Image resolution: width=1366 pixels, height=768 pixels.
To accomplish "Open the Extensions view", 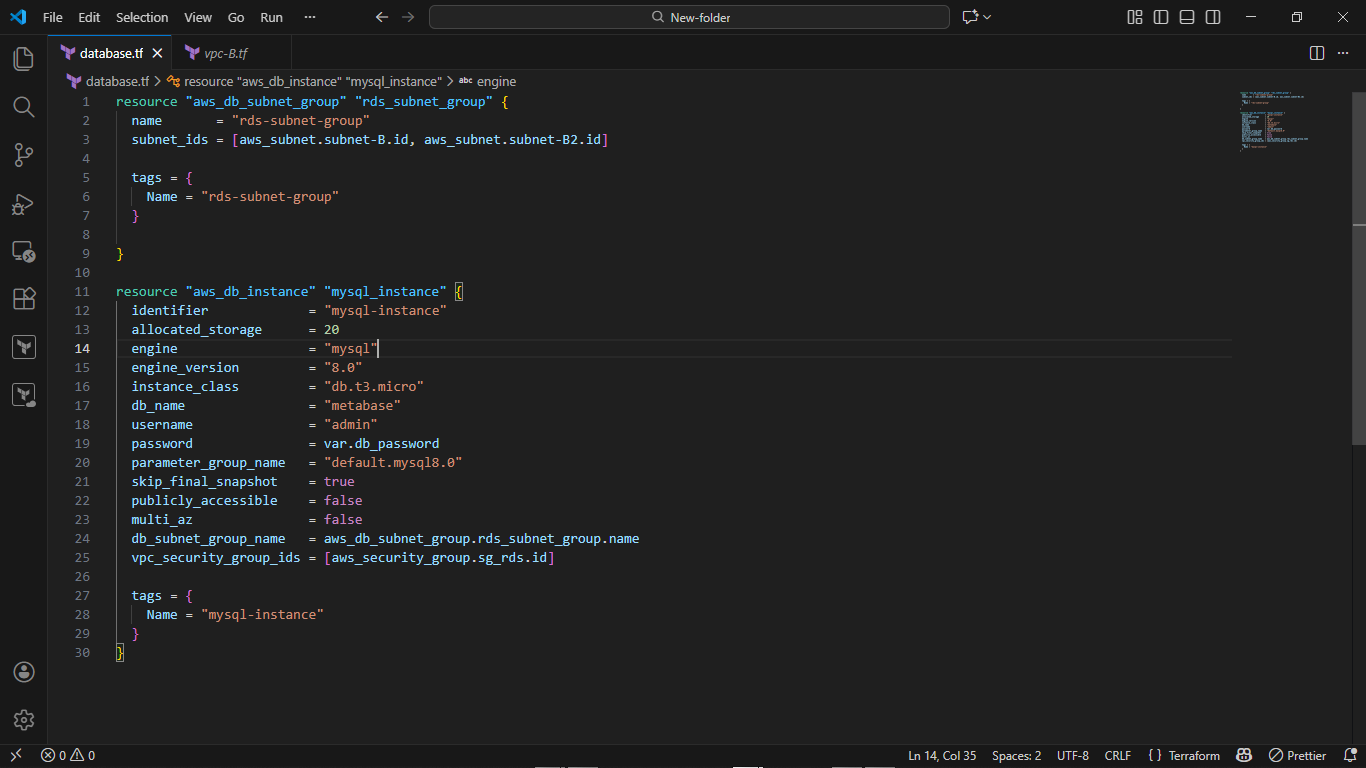I will click(23, 299).
